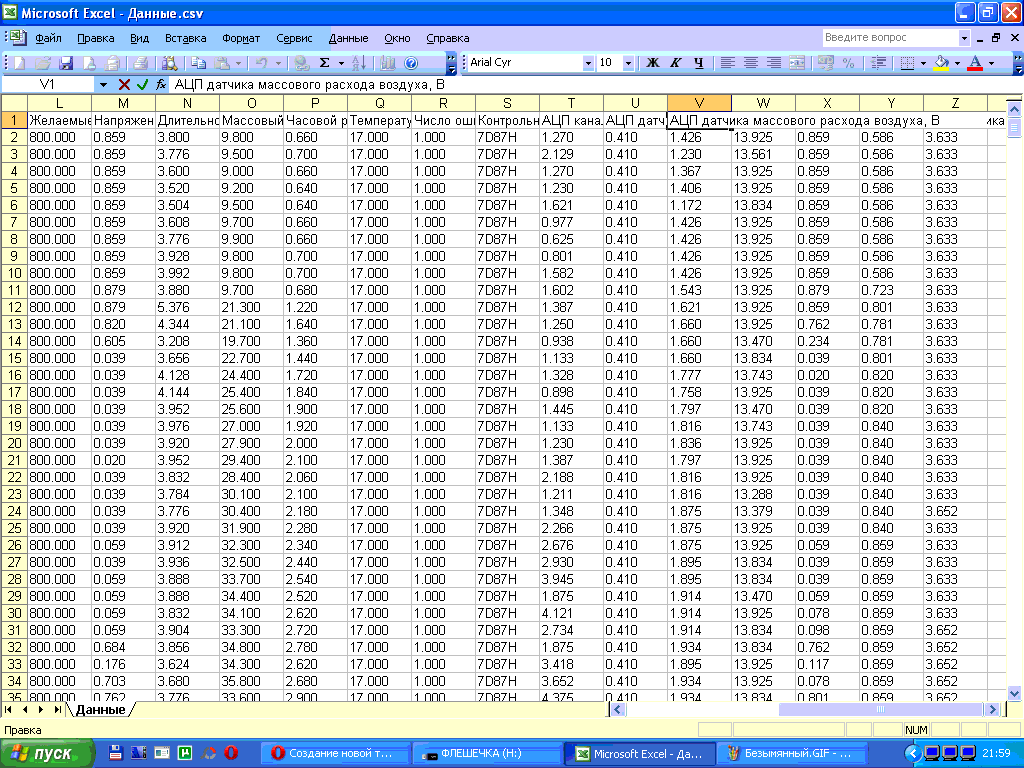Click the Insert Hyperlink icon
The width and height of the screenshot is (1024, 768).
point(301,63)
